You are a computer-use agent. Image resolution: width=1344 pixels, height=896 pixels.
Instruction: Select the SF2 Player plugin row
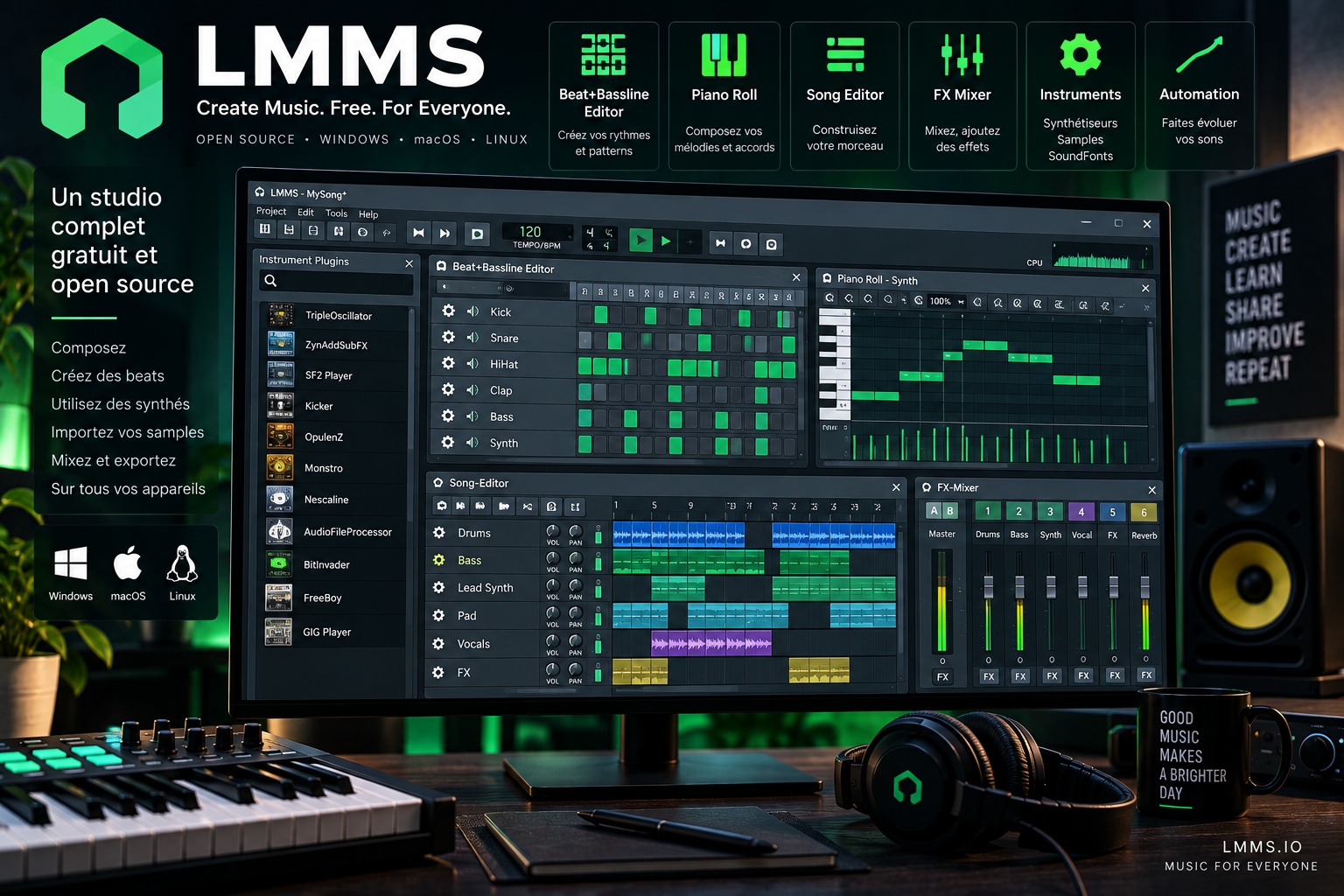(336, 375)
